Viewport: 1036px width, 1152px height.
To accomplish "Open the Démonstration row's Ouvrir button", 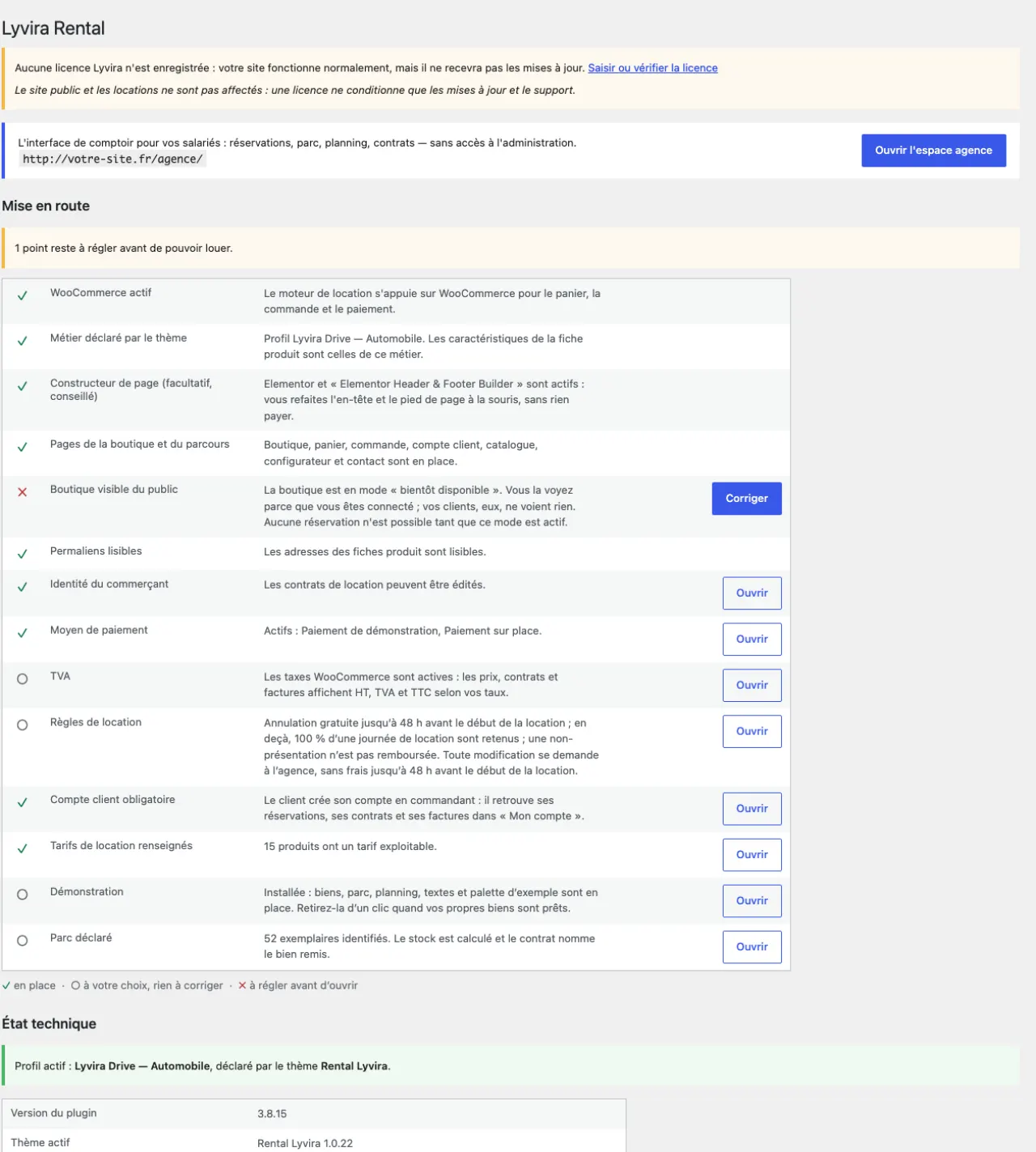I will pos(752,901).
